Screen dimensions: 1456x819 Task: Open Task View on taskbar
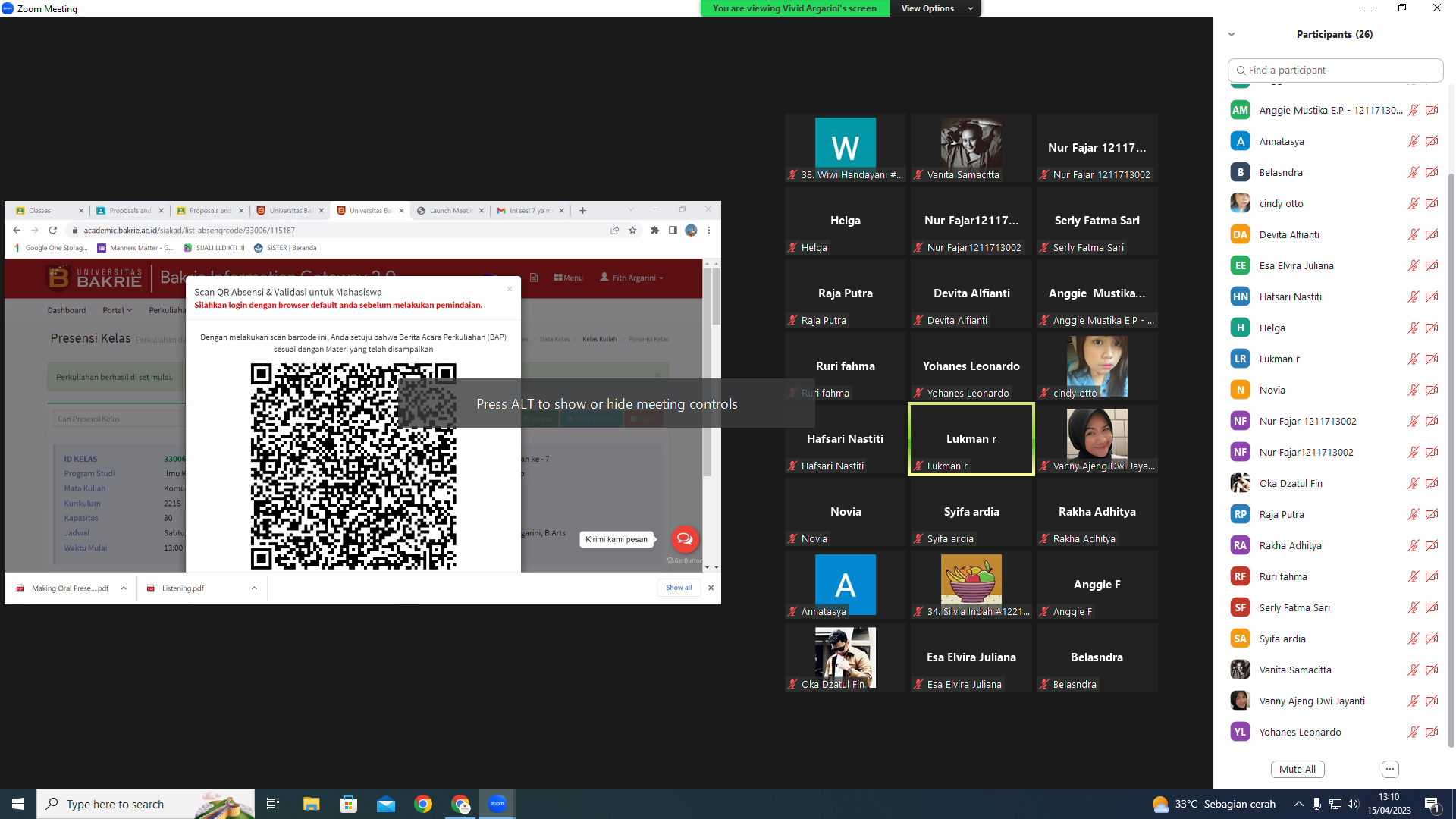[x=273, y=804]
